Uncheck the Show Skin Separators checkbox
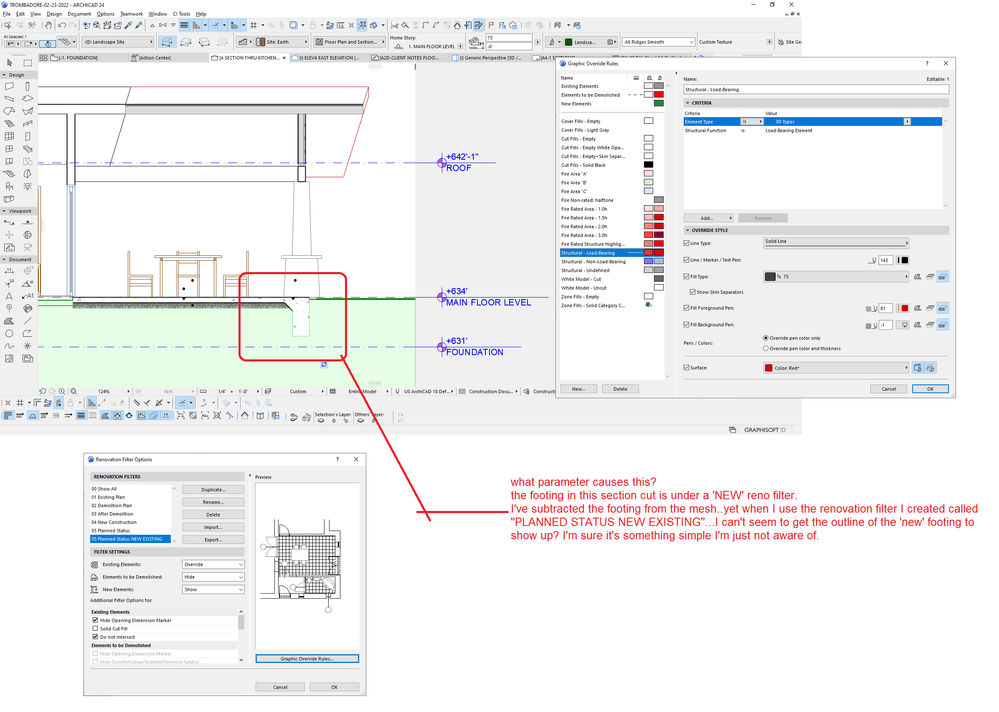 694,292
